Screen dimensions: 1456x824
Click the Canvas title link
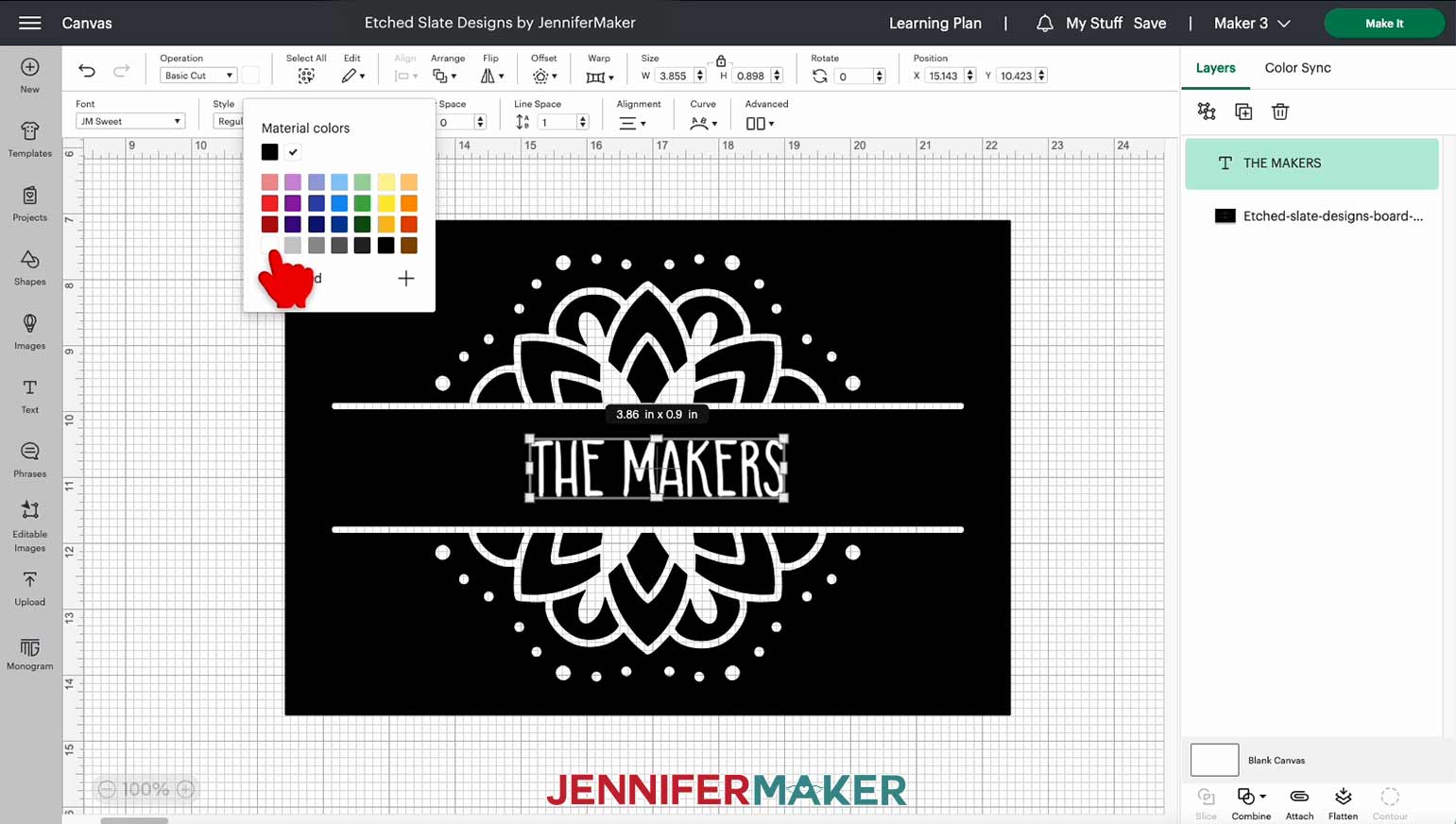pyautogui.click(x=87, y=23)
